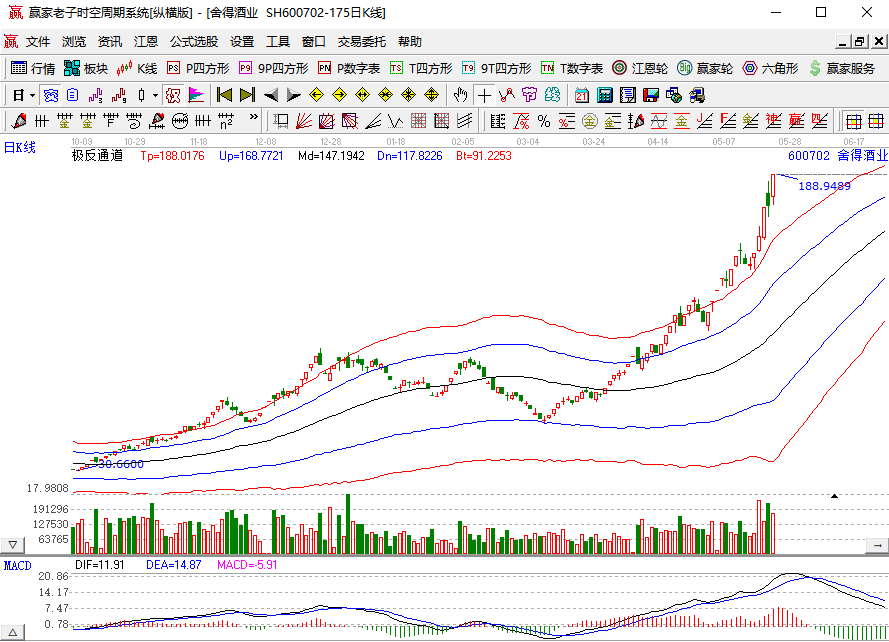The width and height of the screenshot is (889, 642).
Task: Open the 六角形 hexagon tool
Action: coord(770,69)
